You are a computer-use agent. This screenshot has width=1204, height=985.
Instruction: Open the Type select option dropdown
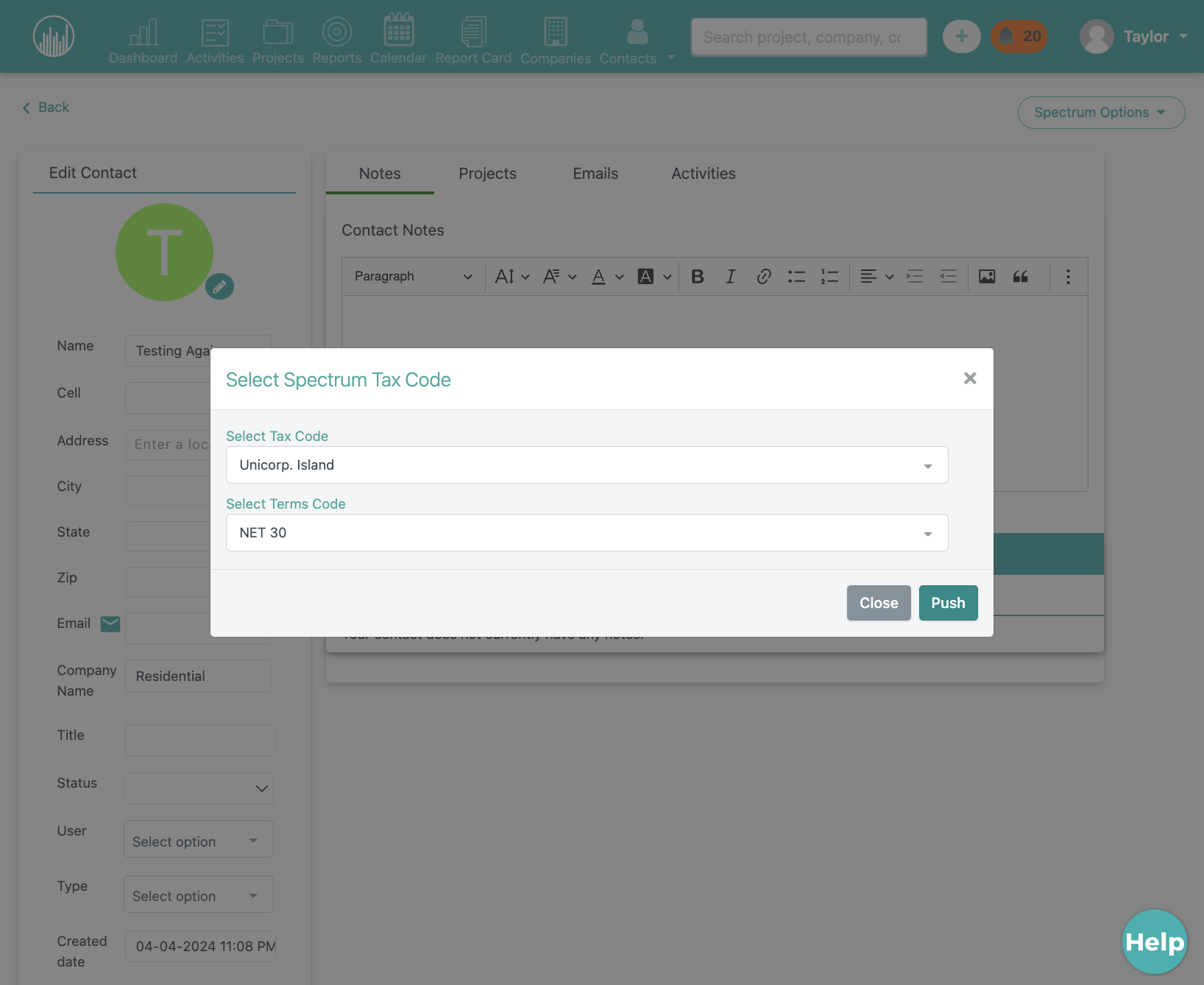tap(199, 894)
